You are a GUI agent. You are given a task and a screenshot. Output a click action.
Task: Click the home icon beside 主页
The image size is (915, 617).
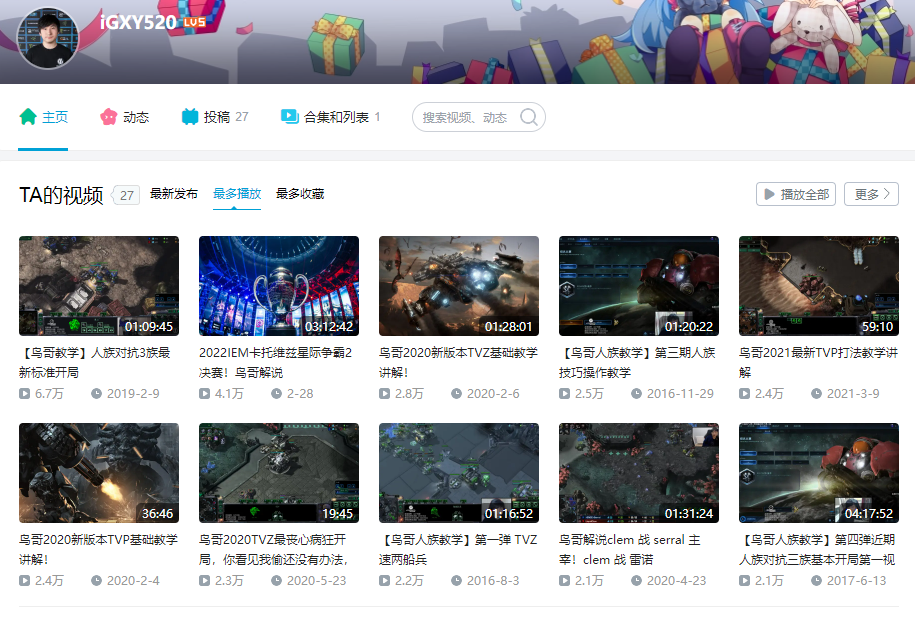pyautogui.click(x=28, y=117)
